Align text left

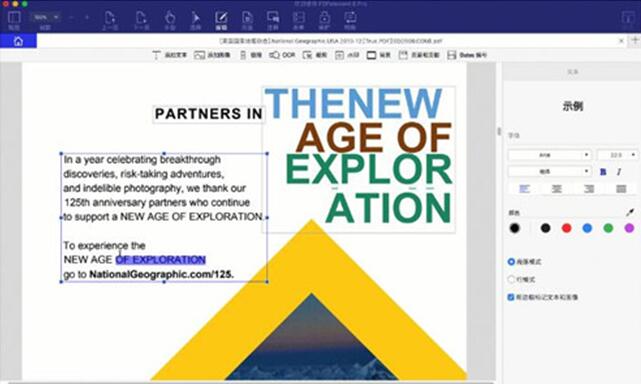tap(524, 189)
